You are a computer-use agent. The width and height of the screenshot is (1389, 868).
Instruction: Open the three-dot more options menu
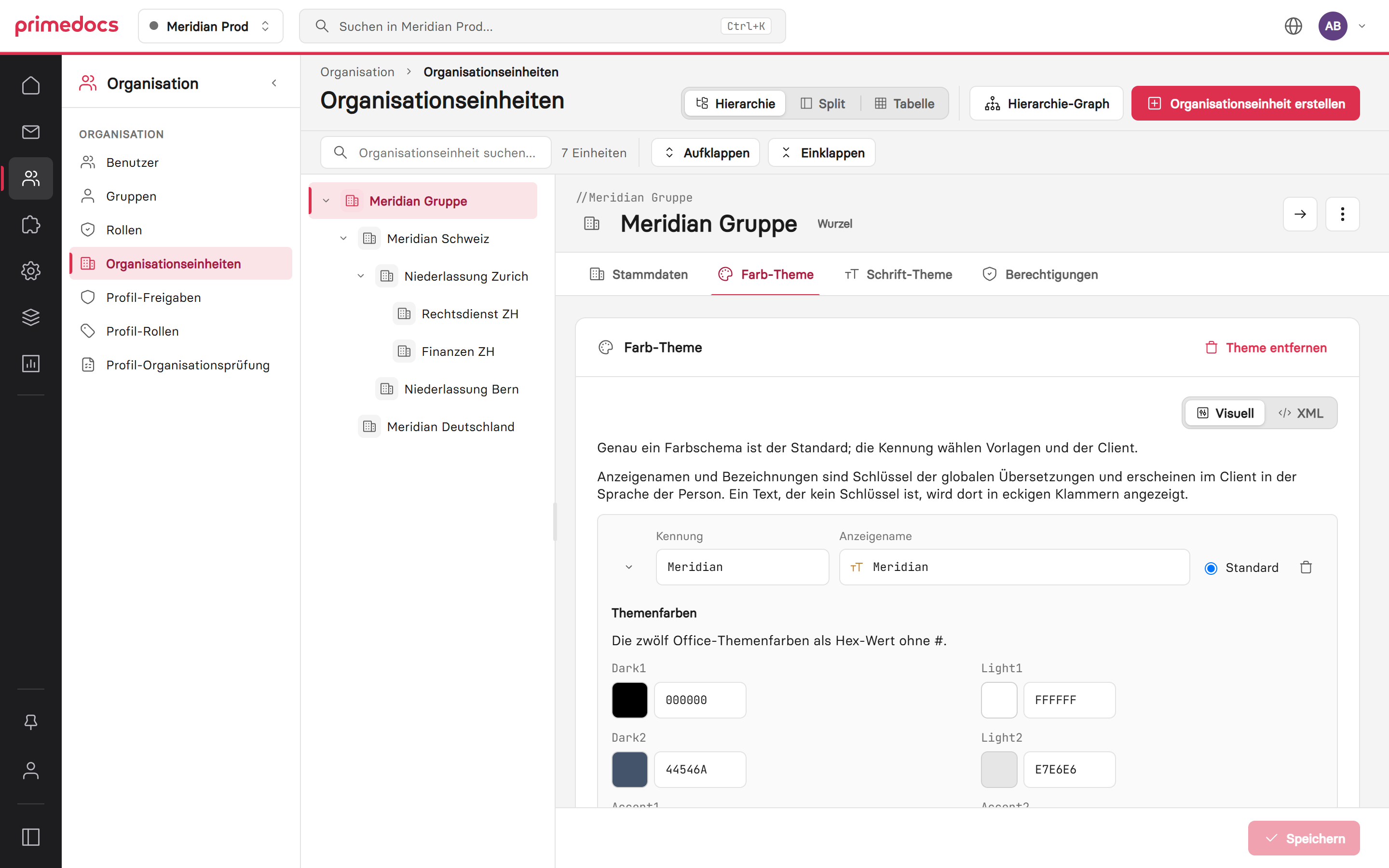coord(1343,214)
